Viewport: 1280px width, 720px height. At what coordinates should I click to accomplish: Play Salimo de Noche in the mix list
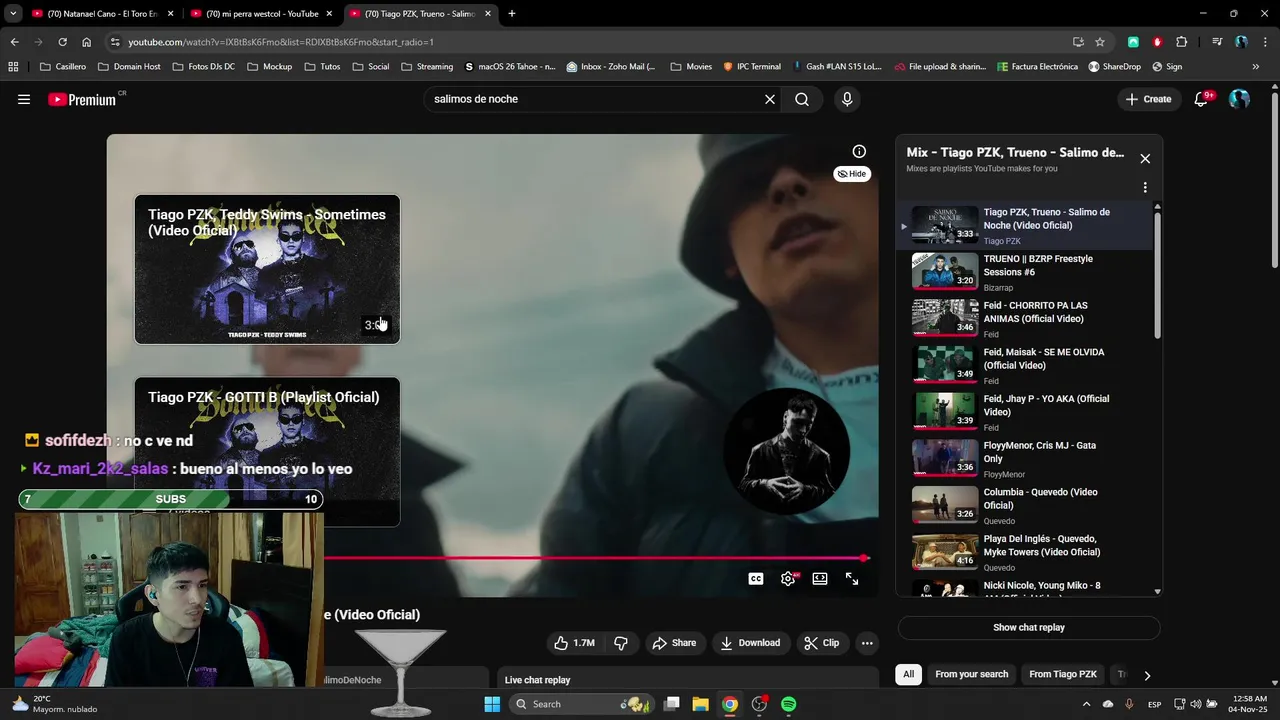point(1027,226)
